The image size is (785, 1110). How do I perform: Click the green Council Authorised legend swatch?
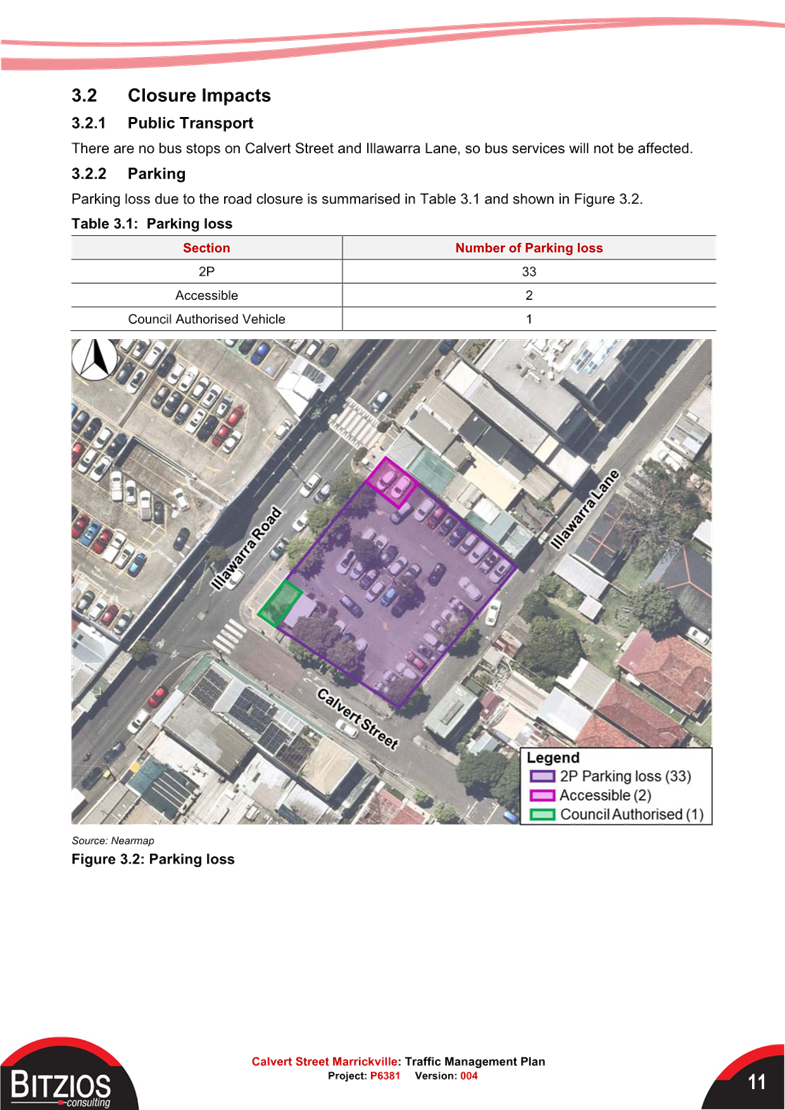coord(542,813)
